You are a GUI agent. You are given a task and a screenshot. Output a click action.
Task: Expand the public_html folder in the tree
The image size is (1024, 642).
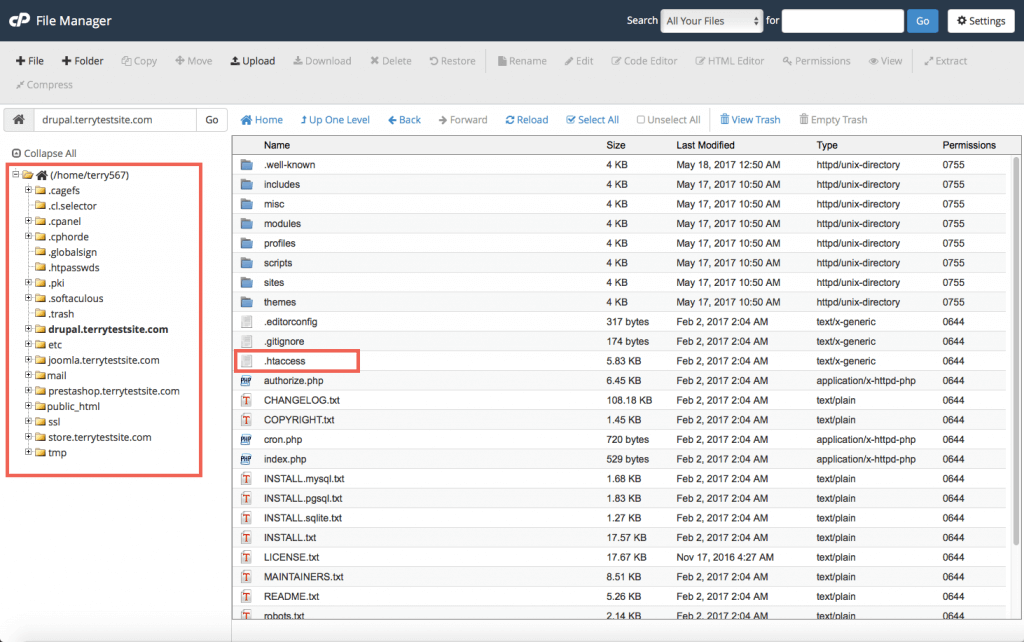pos(30,406)
